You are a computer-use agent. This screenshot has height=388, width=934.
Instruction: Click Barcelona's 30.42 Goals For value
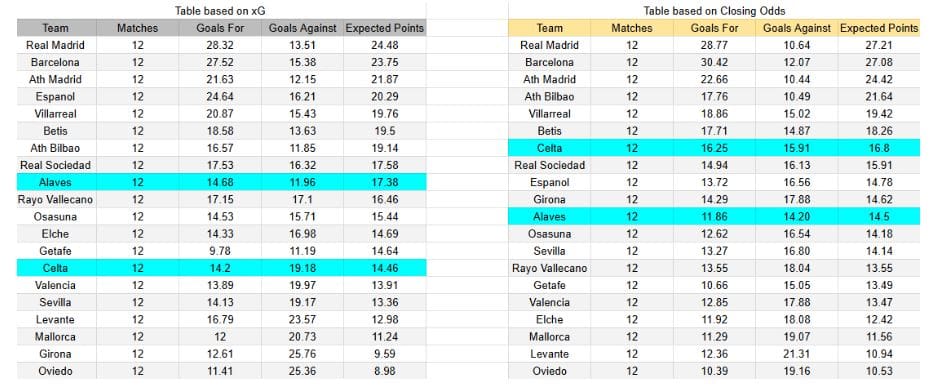tap(714, 63)
